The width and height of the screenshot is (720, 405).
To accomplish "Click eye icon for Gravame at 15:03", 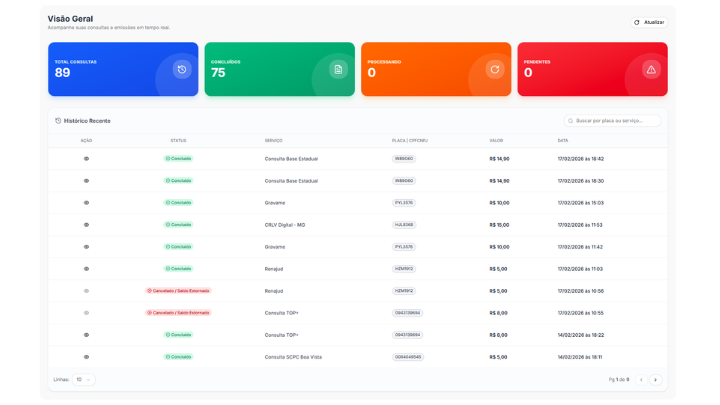I will (x=86, y=203).
